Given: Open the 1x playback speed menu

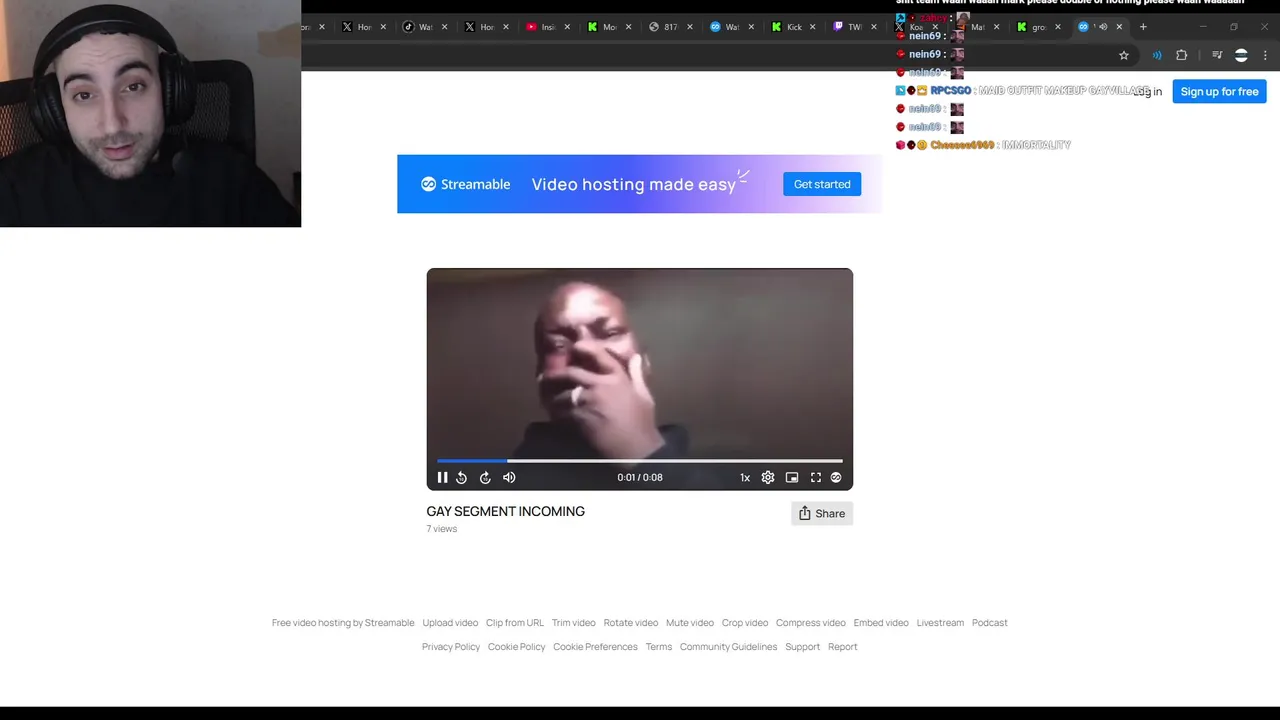Looking at the screenshot, I should coord(745,478).
